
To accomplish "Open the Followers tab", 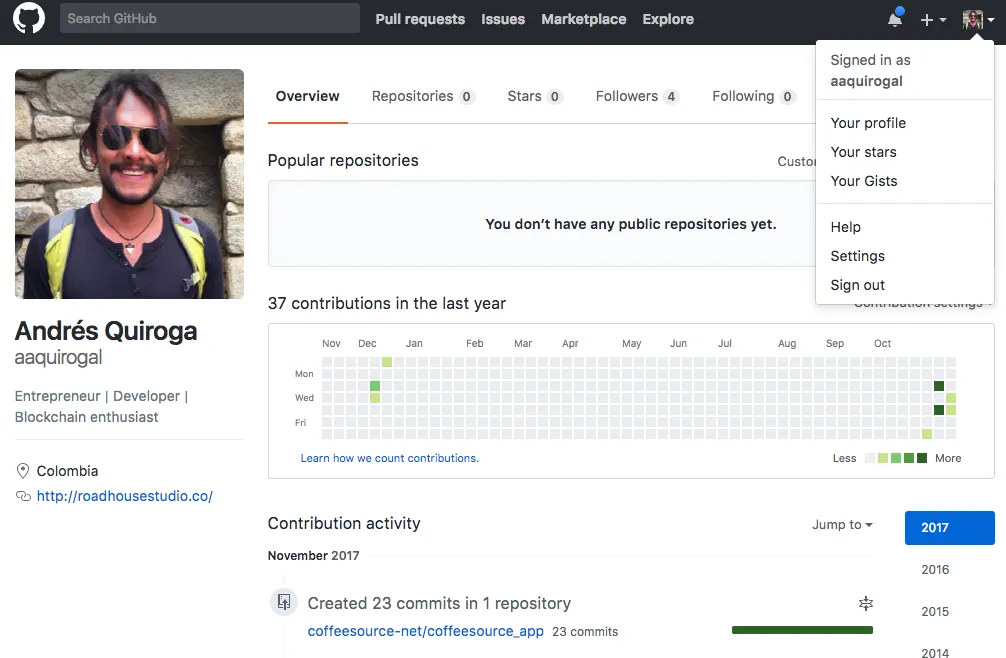I will [636, 96].
